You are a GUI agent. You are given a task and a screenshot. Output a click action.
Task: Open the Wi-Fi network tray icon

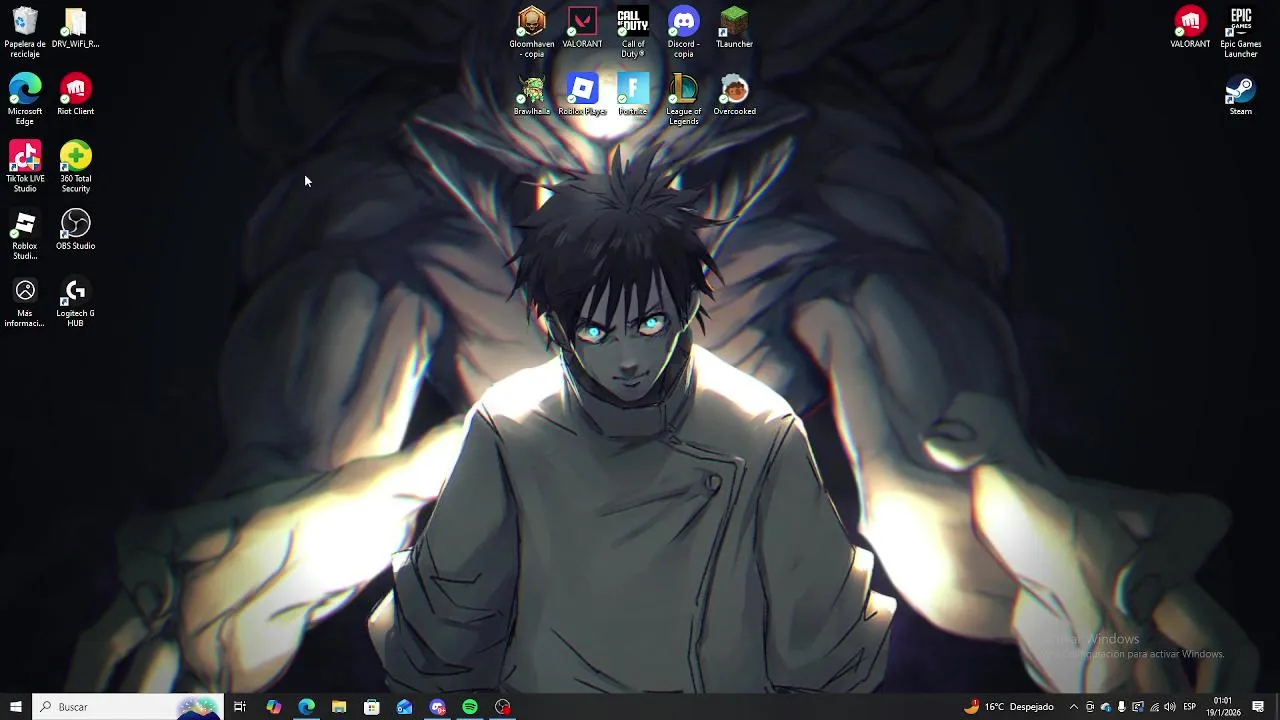(x=1154, y=707)
